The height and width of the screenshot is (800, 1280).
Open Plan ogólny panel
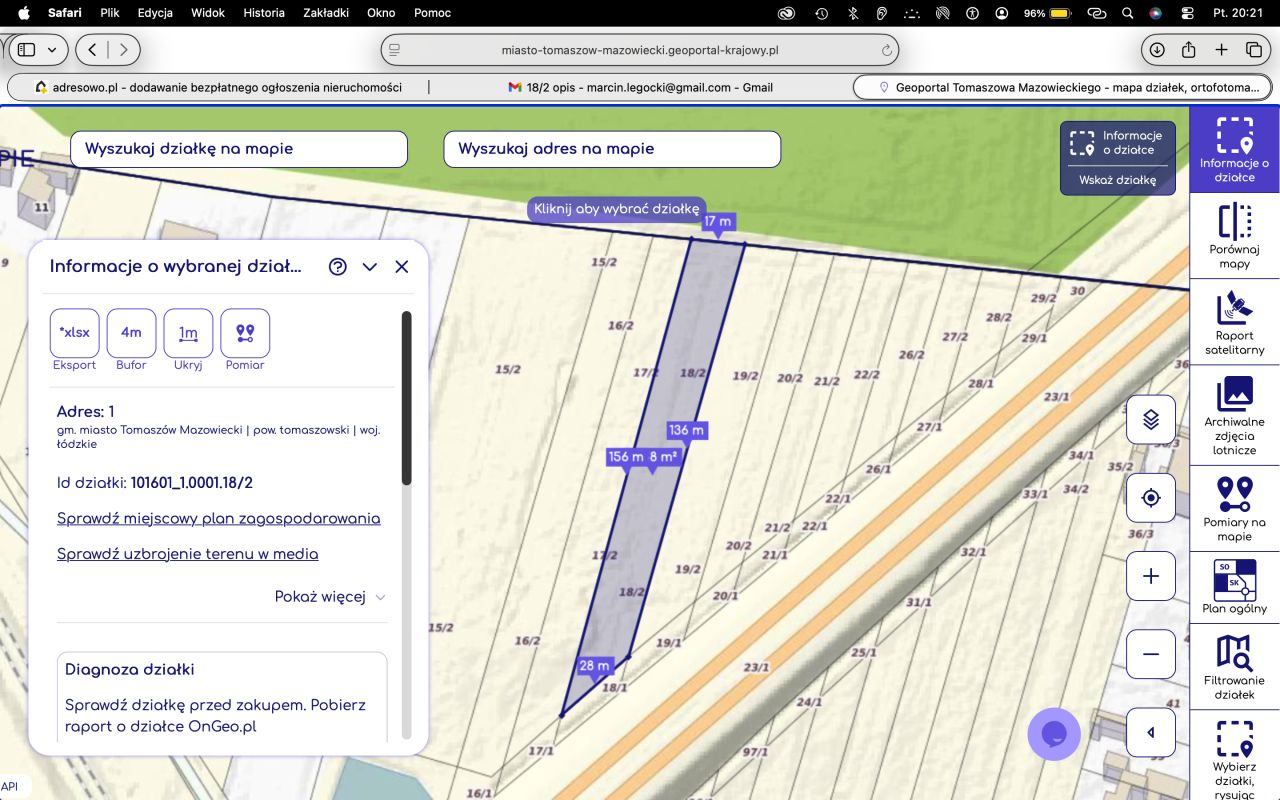click(x=1234, y=586)
